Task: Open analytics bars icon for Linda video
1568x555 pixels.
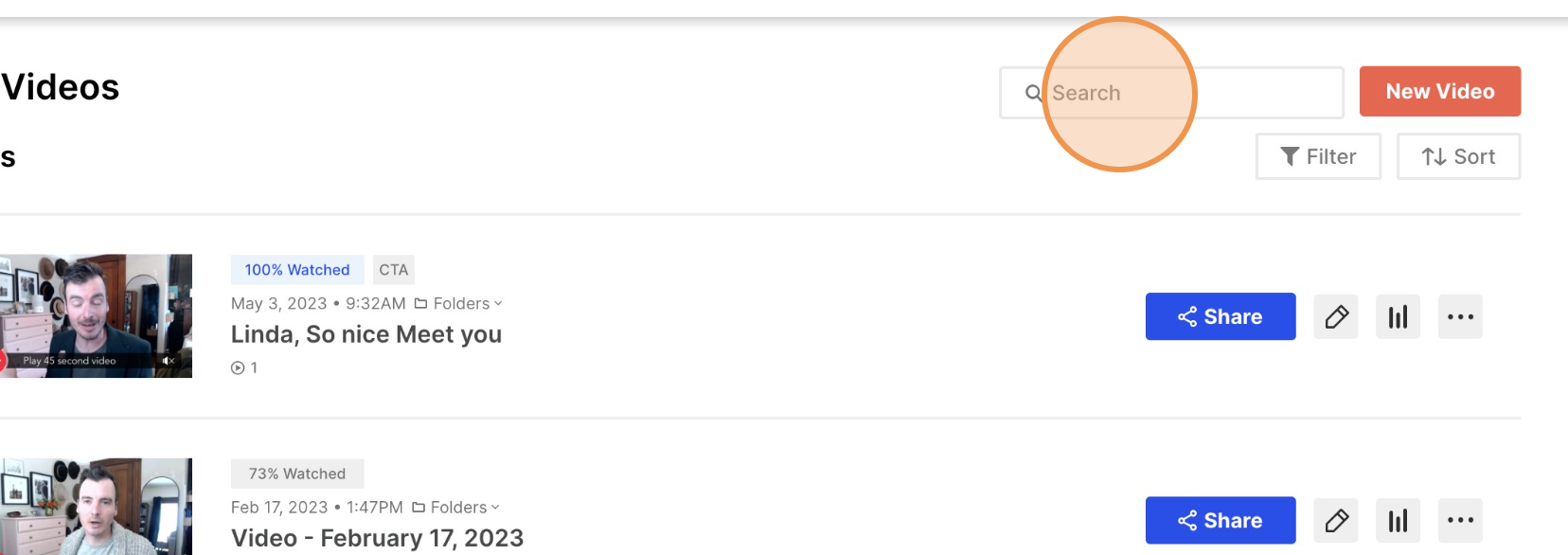Action: pyautogui.click(x=1398, y=316)
